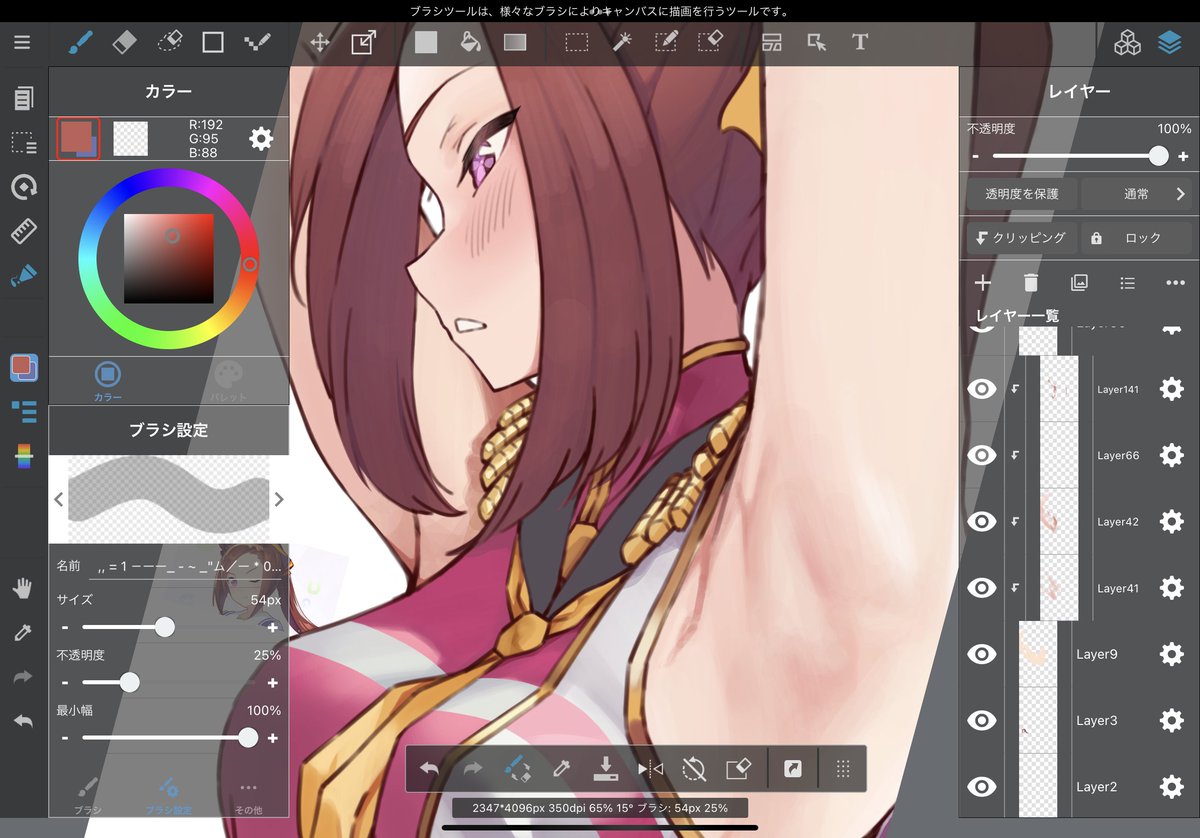Show next brush with right chevron
The height and width of the screenshot is (838, 1200).
279,499
